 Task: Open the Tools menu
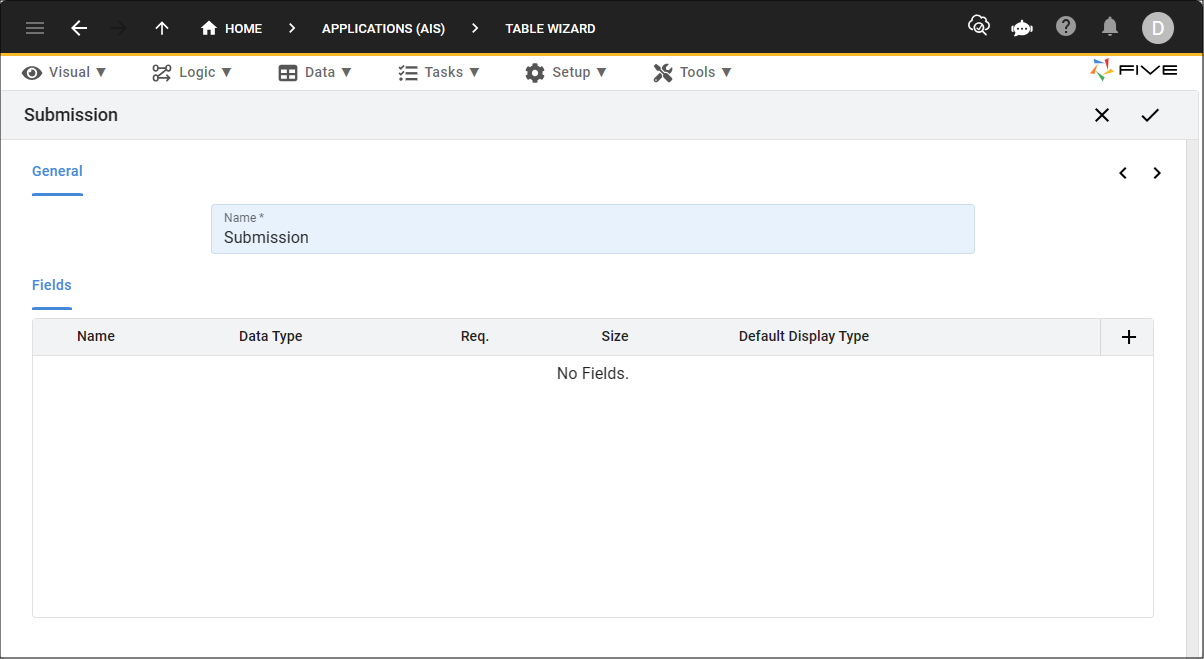(692, 71)
